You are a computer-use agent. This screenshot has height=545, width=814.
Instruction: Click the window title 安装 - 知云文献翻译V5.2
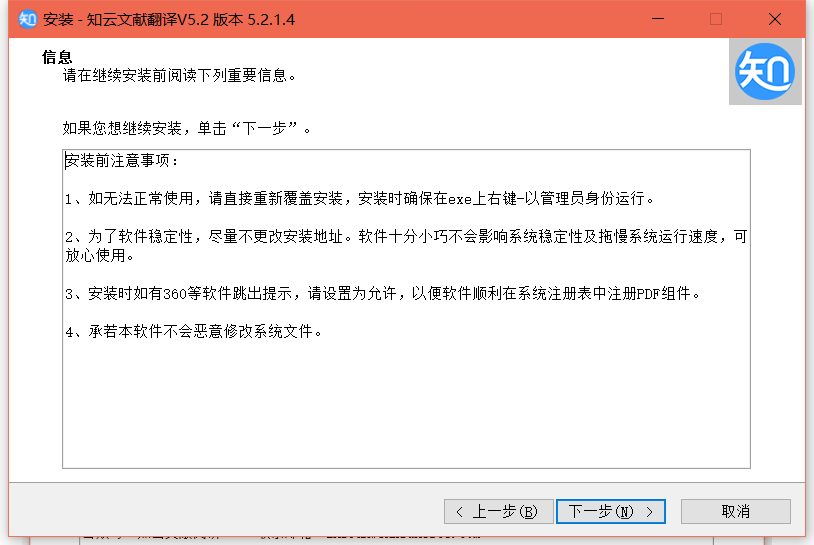click(169, 20)
